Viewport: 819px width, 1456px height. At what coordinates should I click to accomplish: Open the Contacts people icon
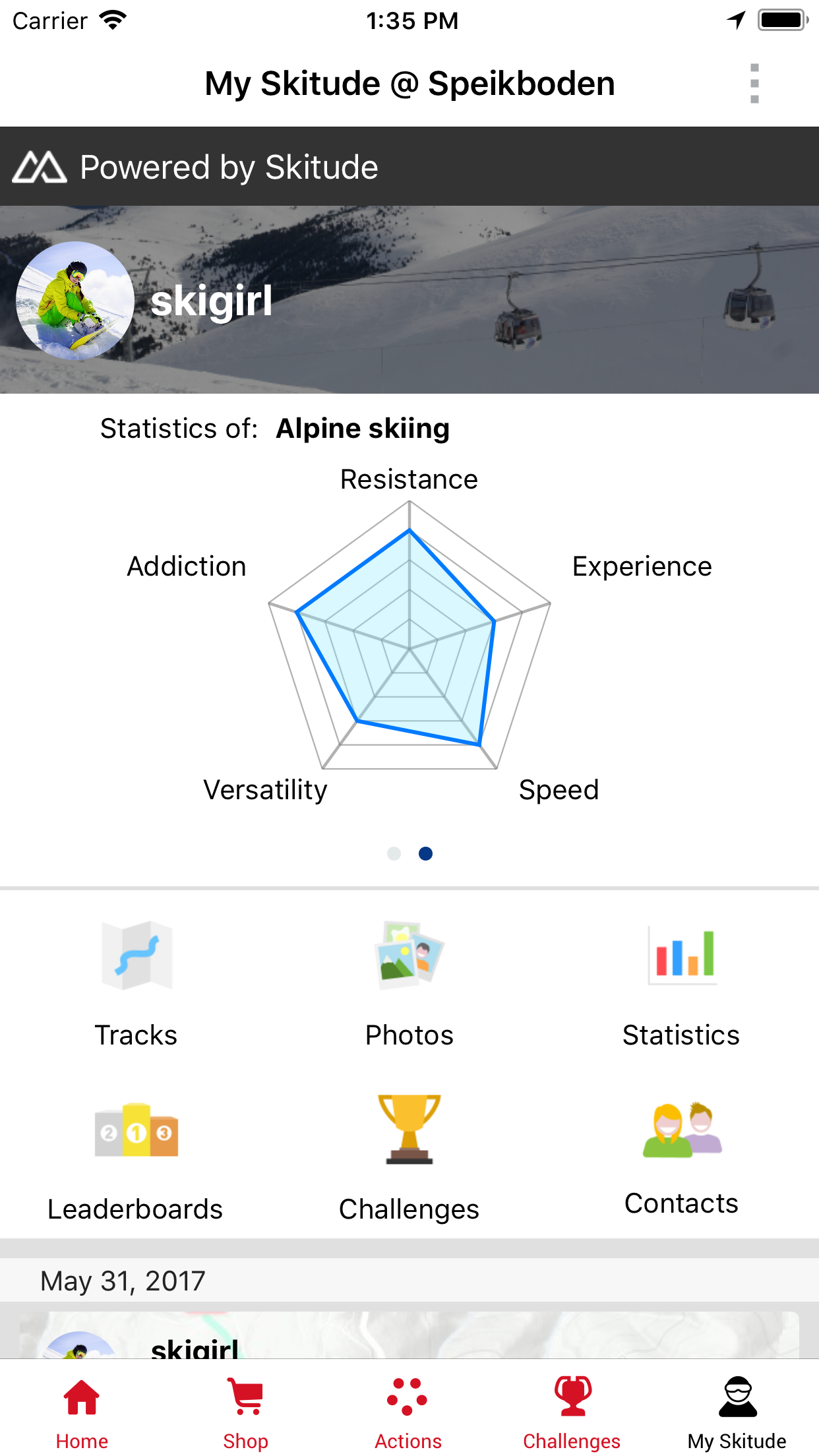tap(682, 1130)
